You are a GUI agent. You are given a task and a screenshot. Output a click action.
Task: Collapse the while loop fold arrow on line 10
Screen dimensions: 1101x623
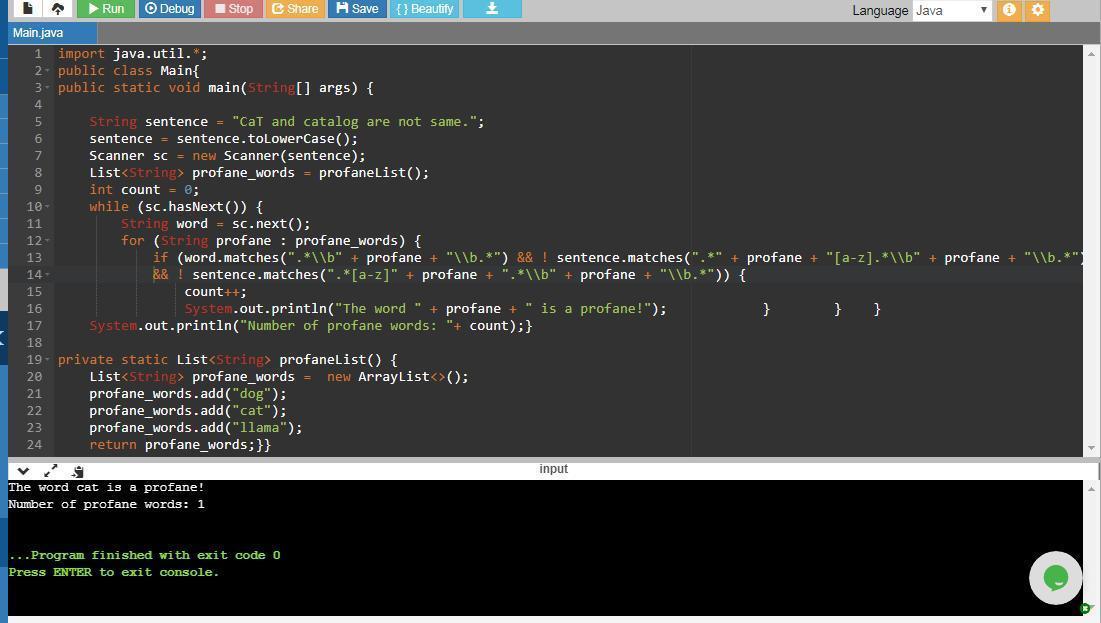47,207
